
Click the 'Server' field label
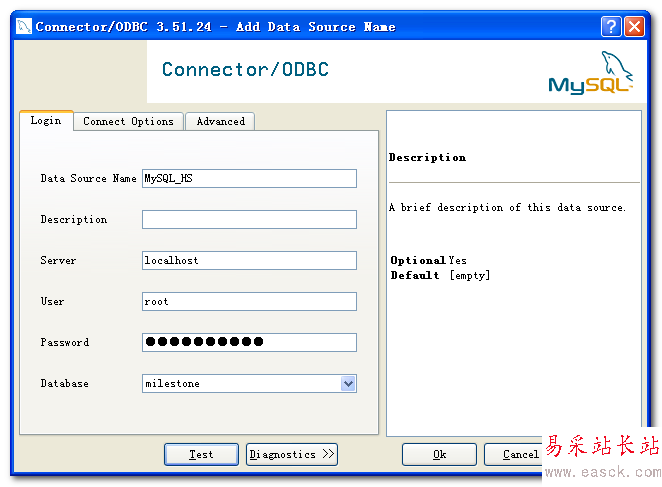[x=58, y=261]
